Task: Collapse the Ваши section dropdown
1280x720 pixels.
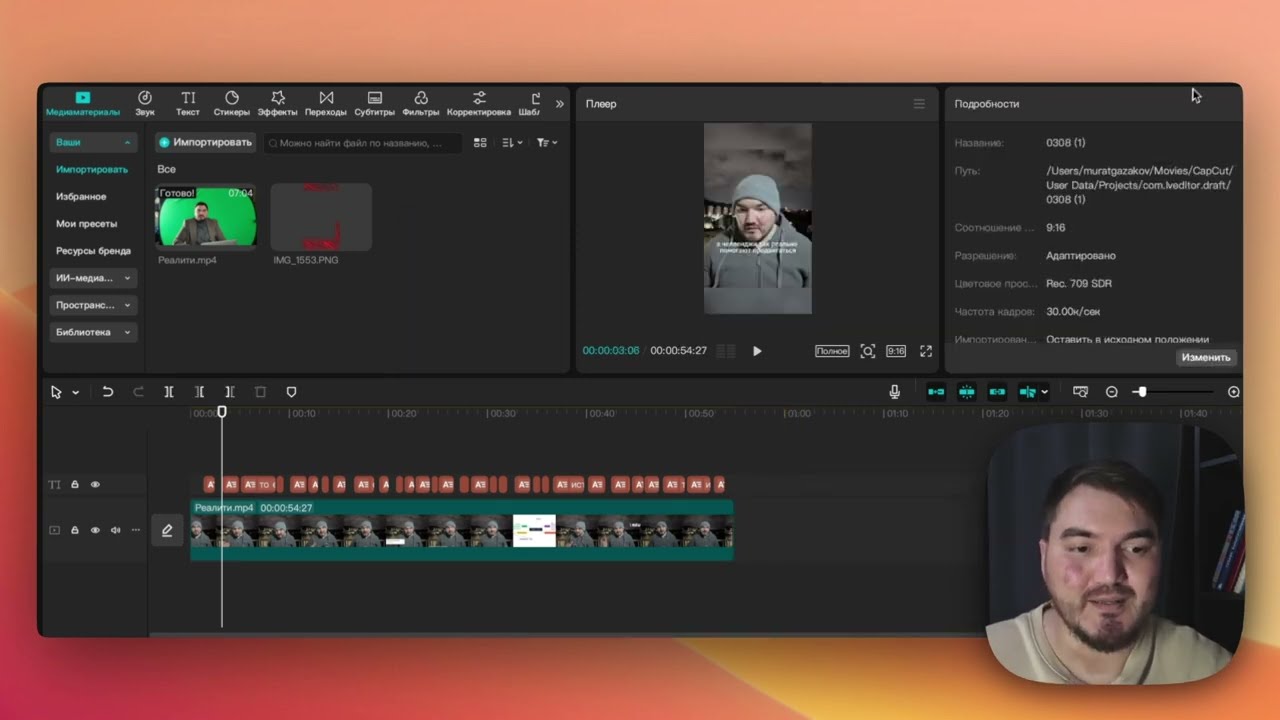Action: coord(93,143)
